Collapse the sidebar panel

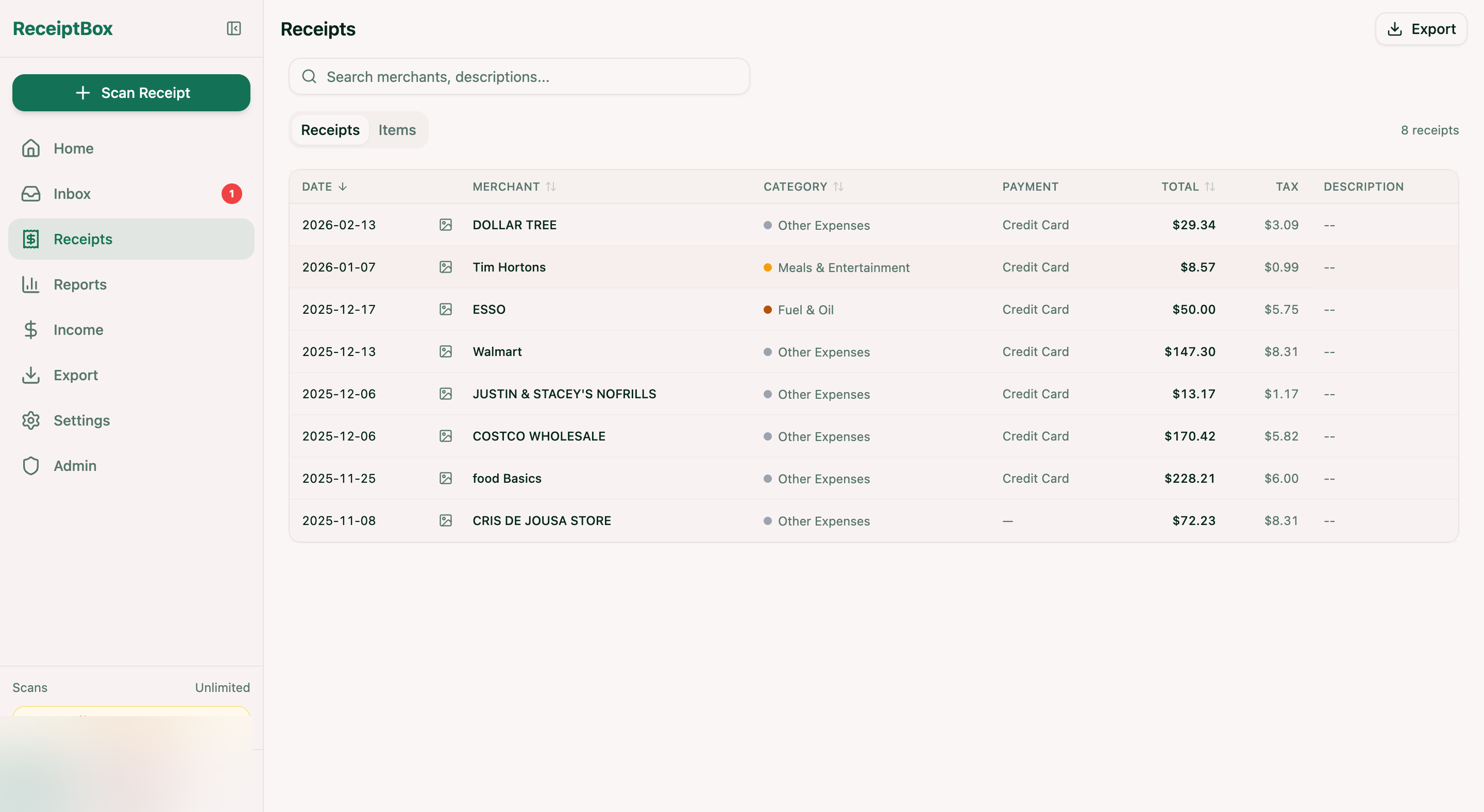[x=233, y=28]
